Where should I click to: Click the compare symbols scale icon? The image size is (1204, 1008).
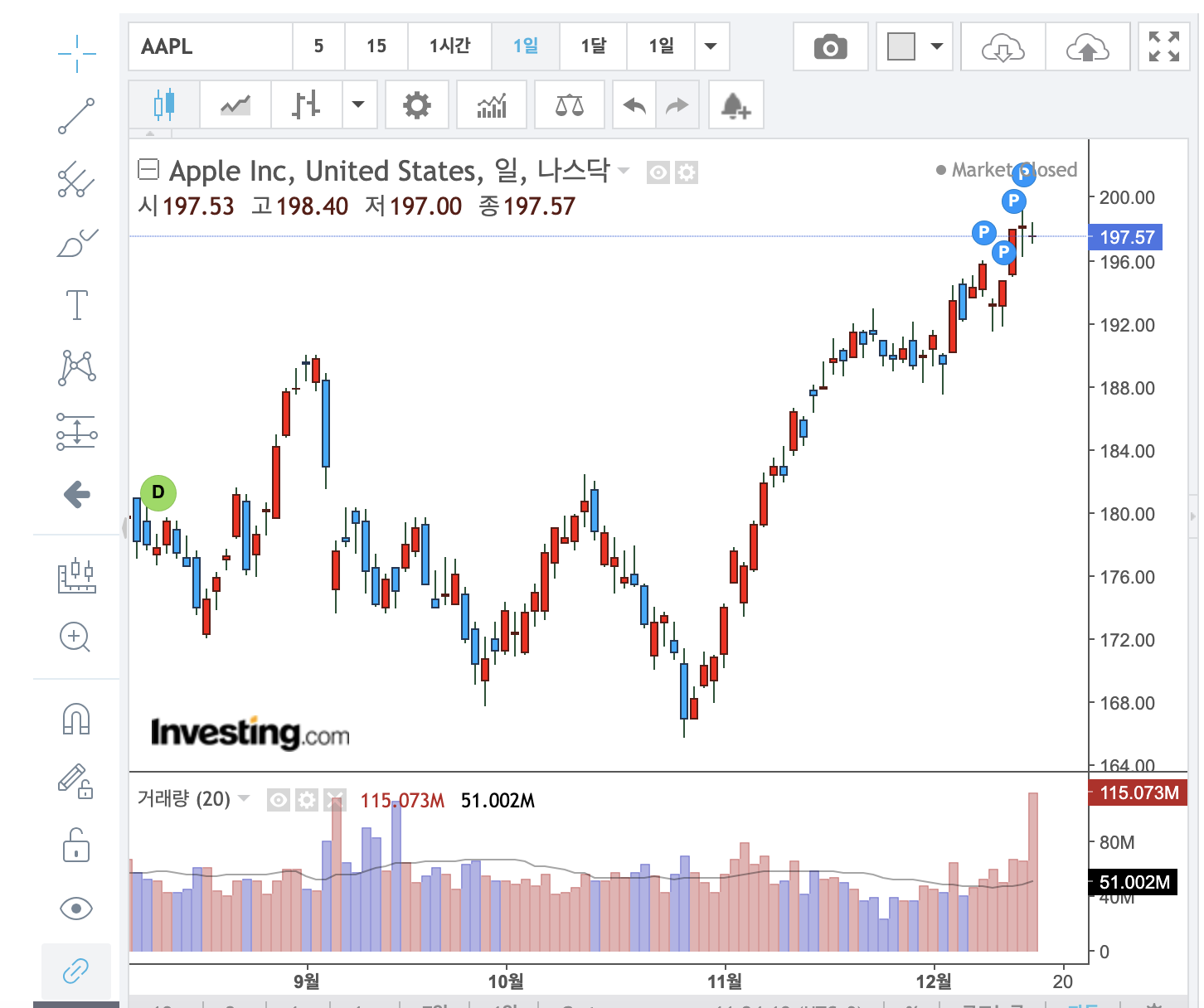pos(570,104)
